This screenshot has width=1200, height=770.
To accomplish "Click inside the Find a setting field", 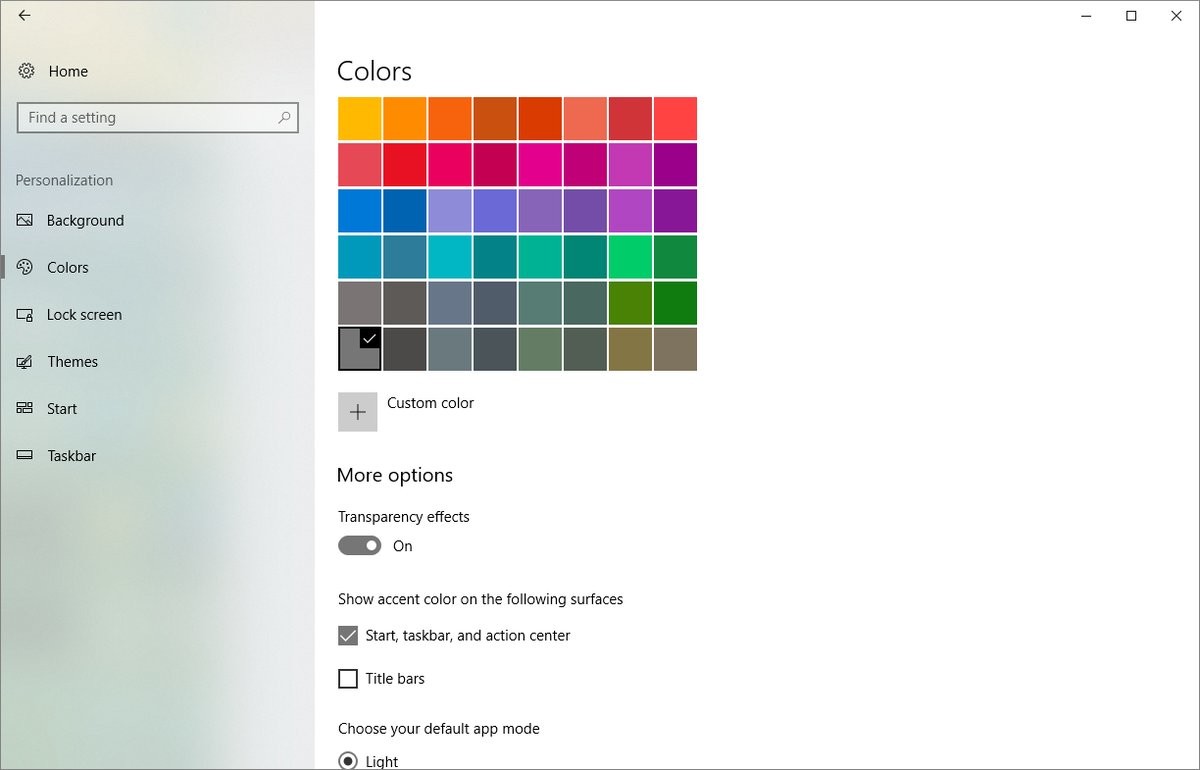I will [150, 117].
